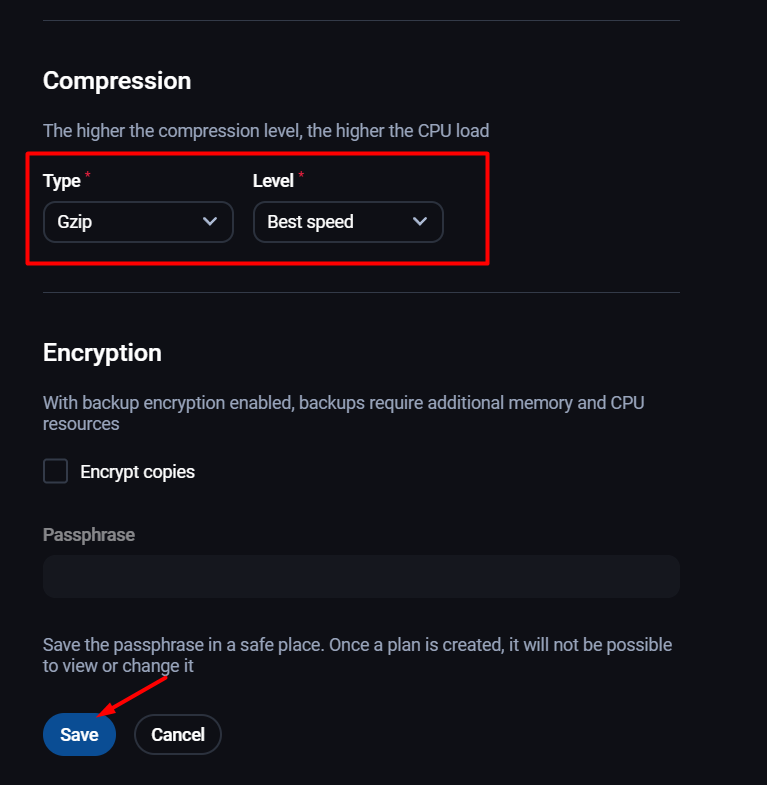767x785 pixels.
Task: Click the red arrow pointing at Save
Action: coord(132,695)
